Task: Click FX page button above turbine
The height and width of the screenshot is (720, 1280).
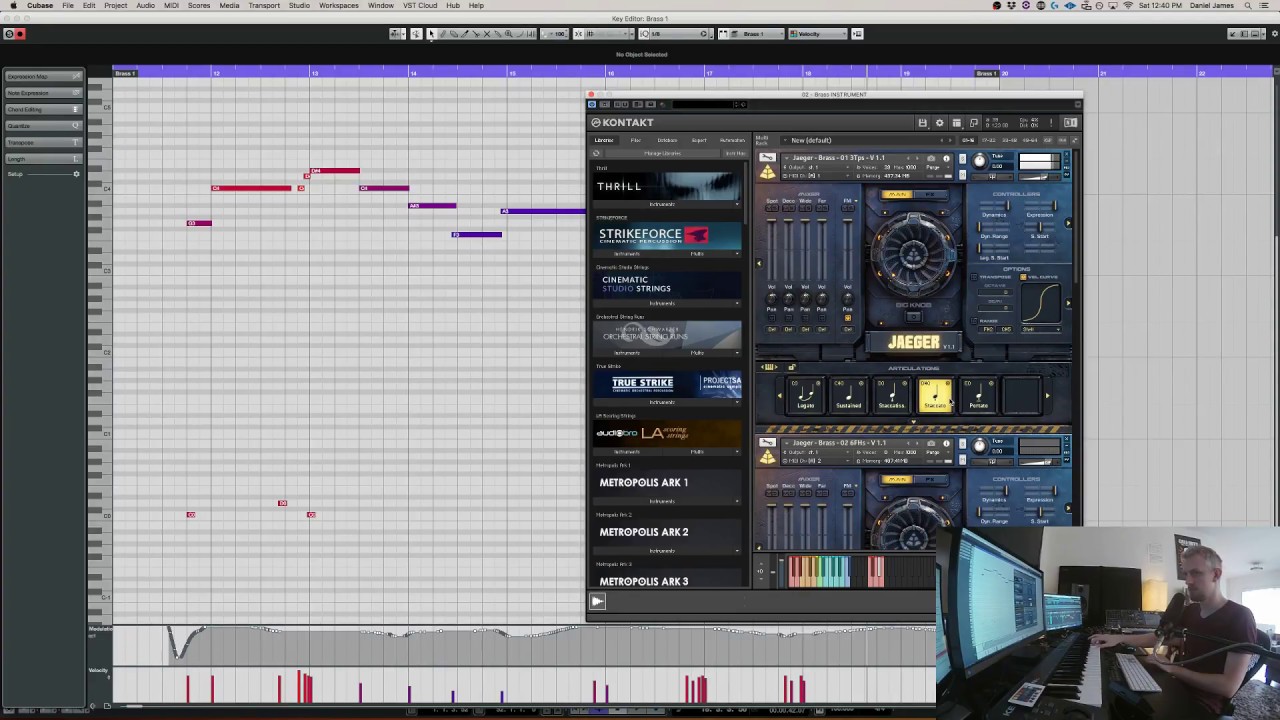Action: pos(931,194)
